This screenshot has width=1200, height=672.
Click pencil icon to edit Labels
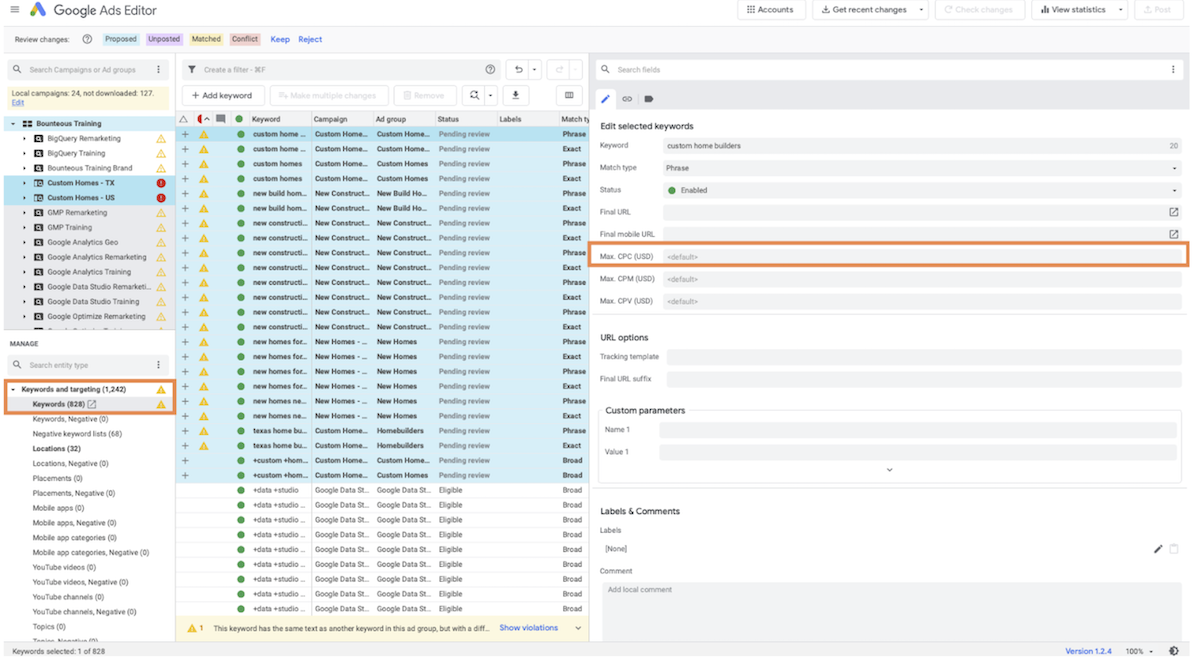1158,549
